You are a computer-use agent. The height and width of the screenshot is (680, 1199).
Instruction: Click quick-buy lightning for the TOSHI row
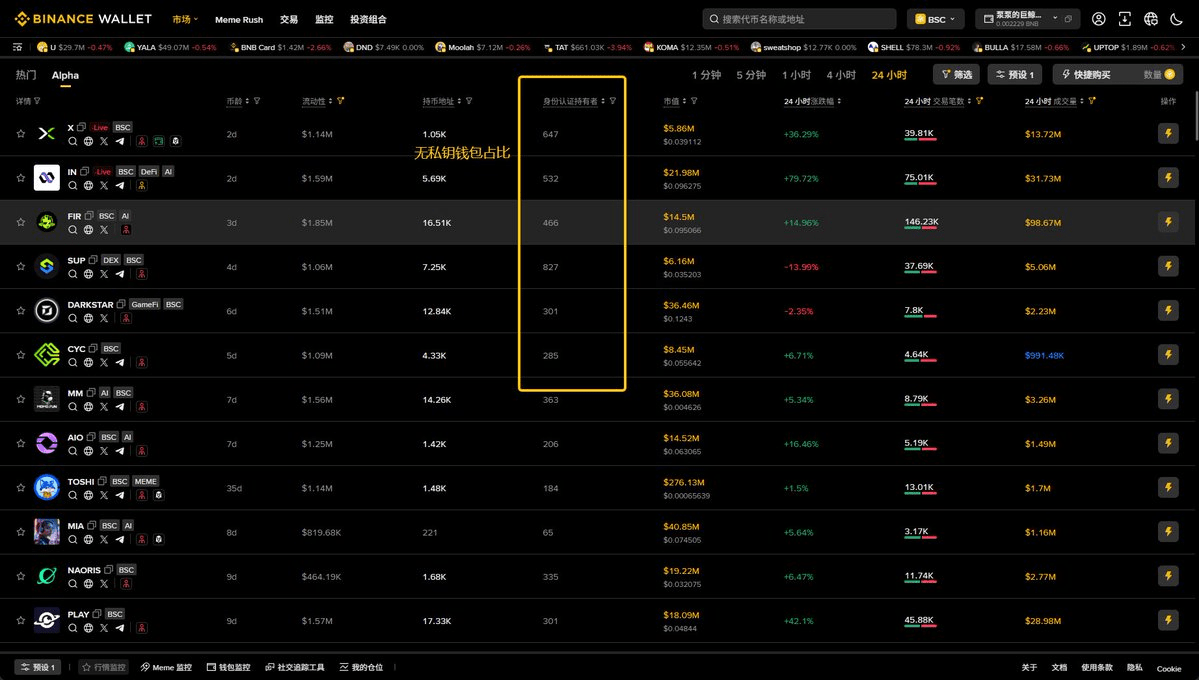[1168, 488]
